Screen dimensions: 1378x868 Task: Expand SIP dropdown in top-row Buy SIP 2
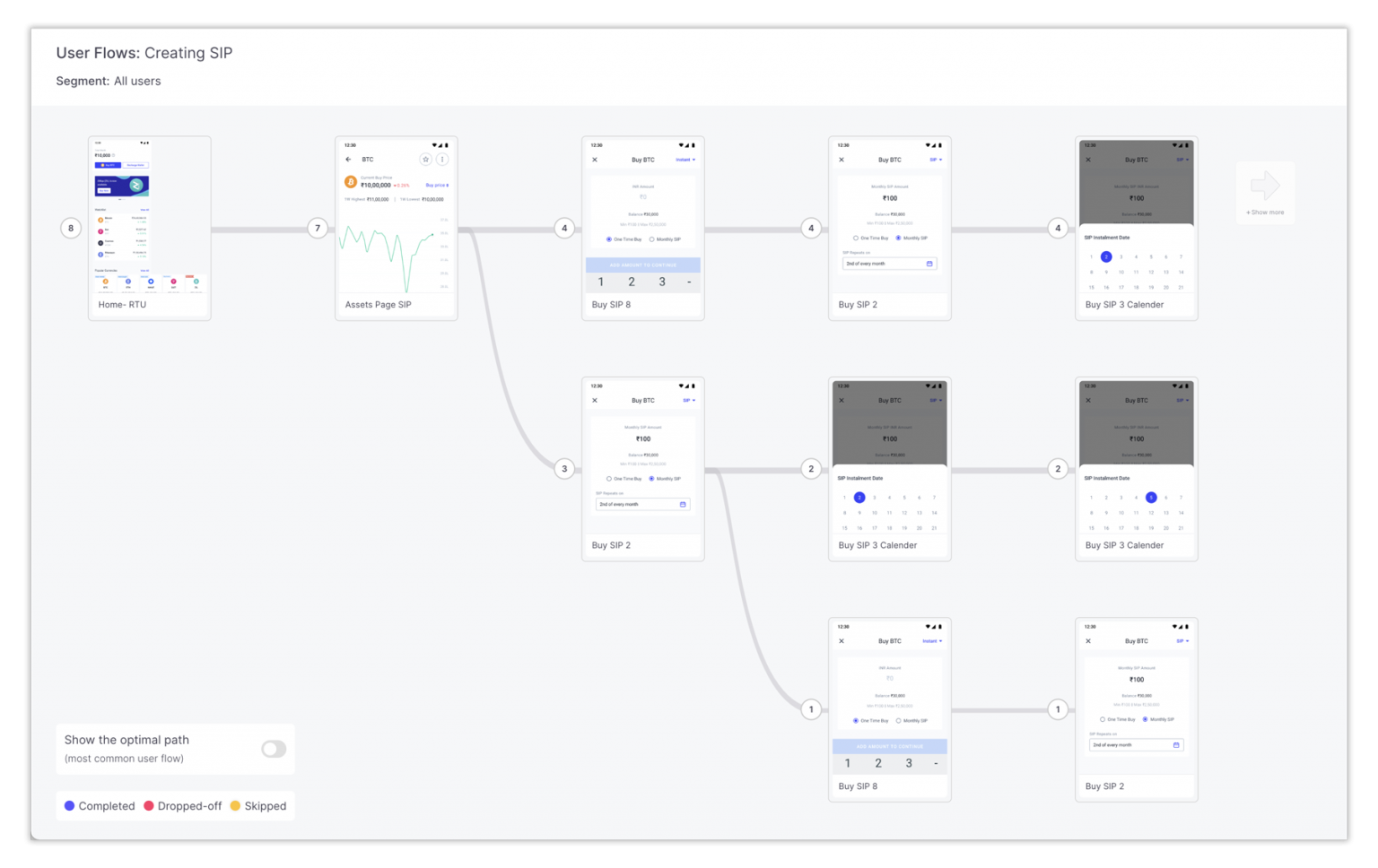pos(936,160)
